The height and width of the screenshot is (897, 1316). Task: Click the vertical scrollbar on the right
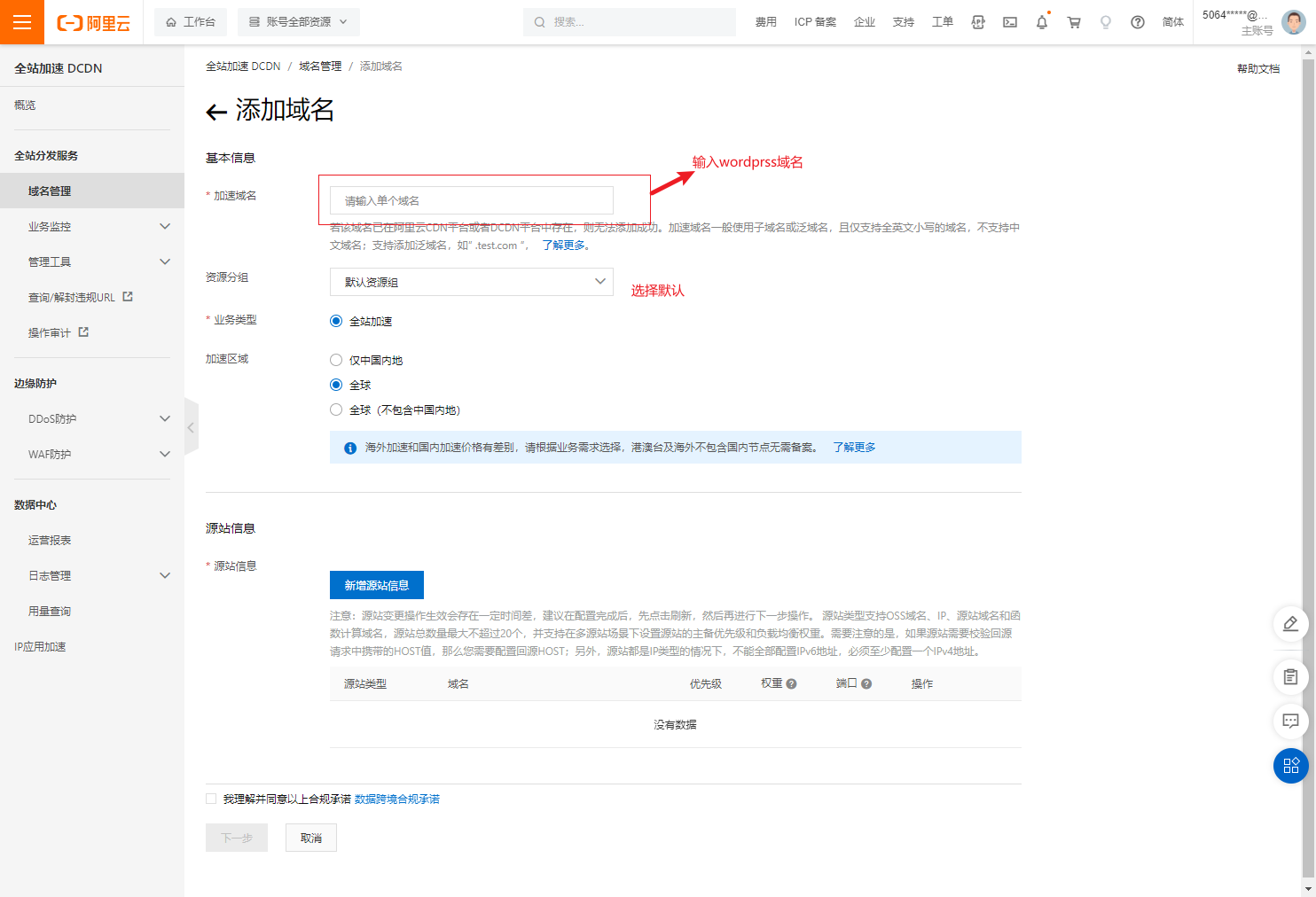coord(1308,443)
